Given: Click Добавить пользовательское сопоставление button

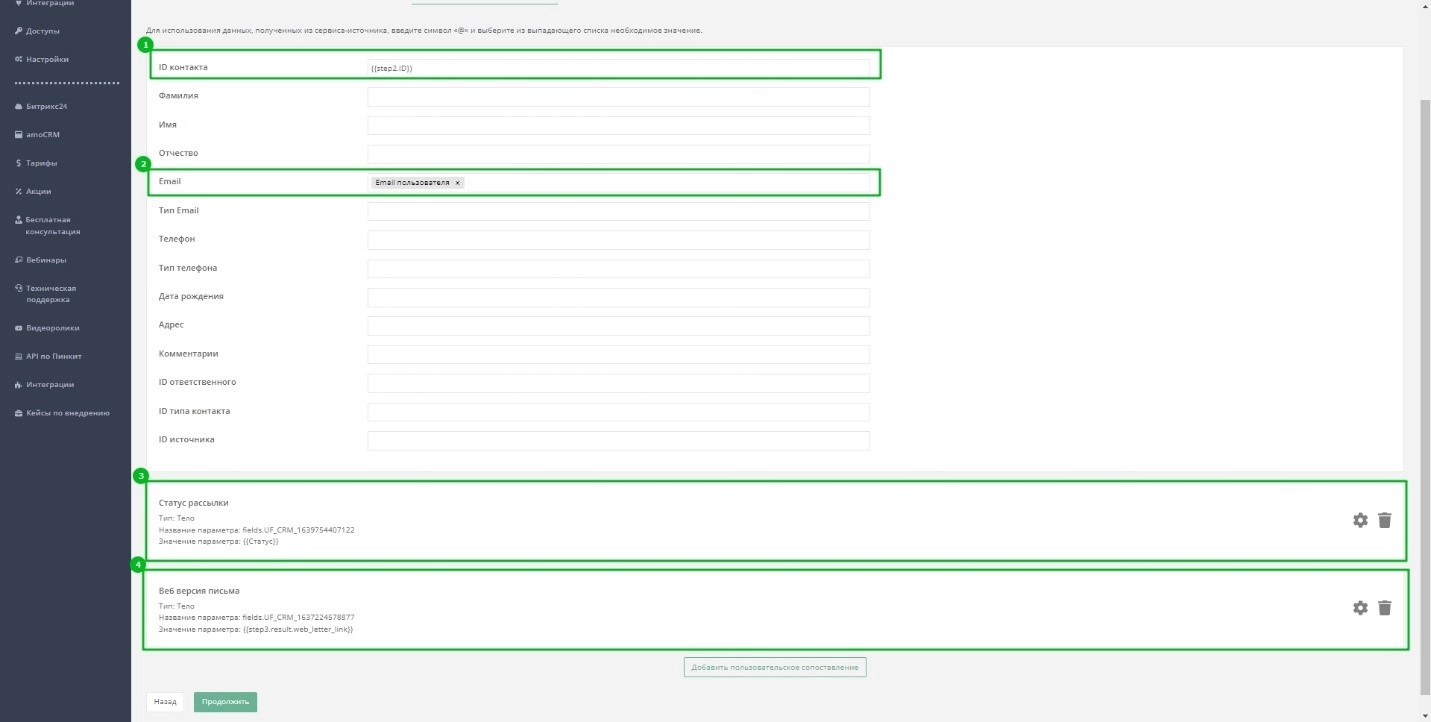Looking at the screenshot, I should tap(775, 667).
